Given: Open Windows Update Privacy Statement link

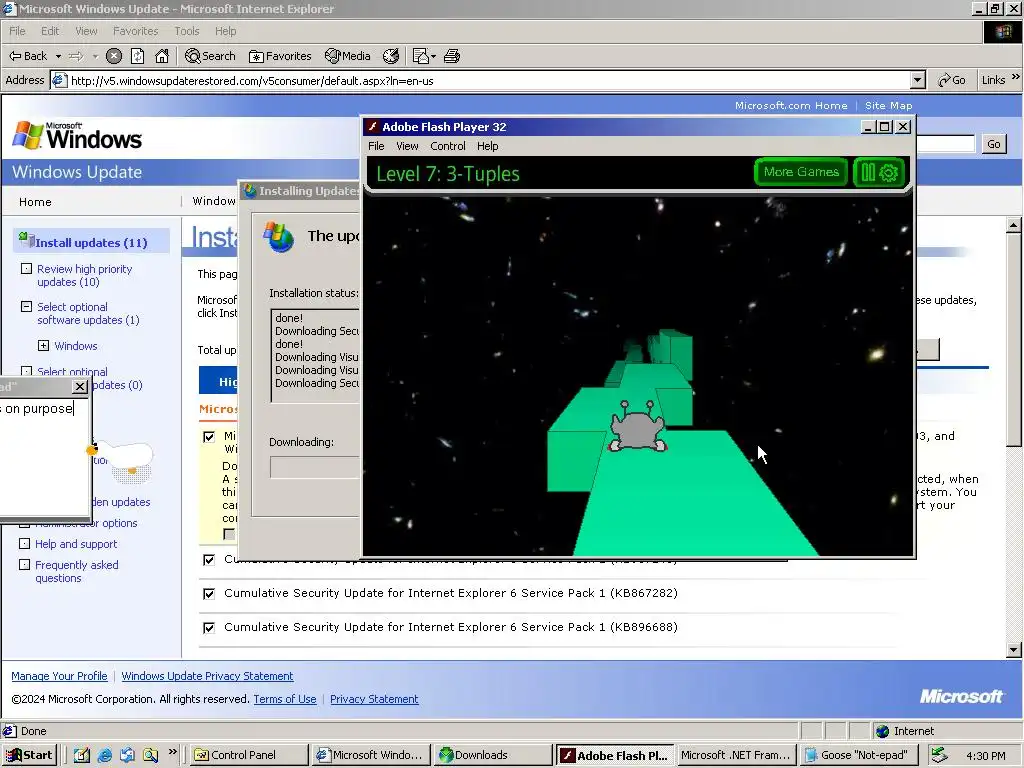Looking at the screenshot, I should click(207, 676).
